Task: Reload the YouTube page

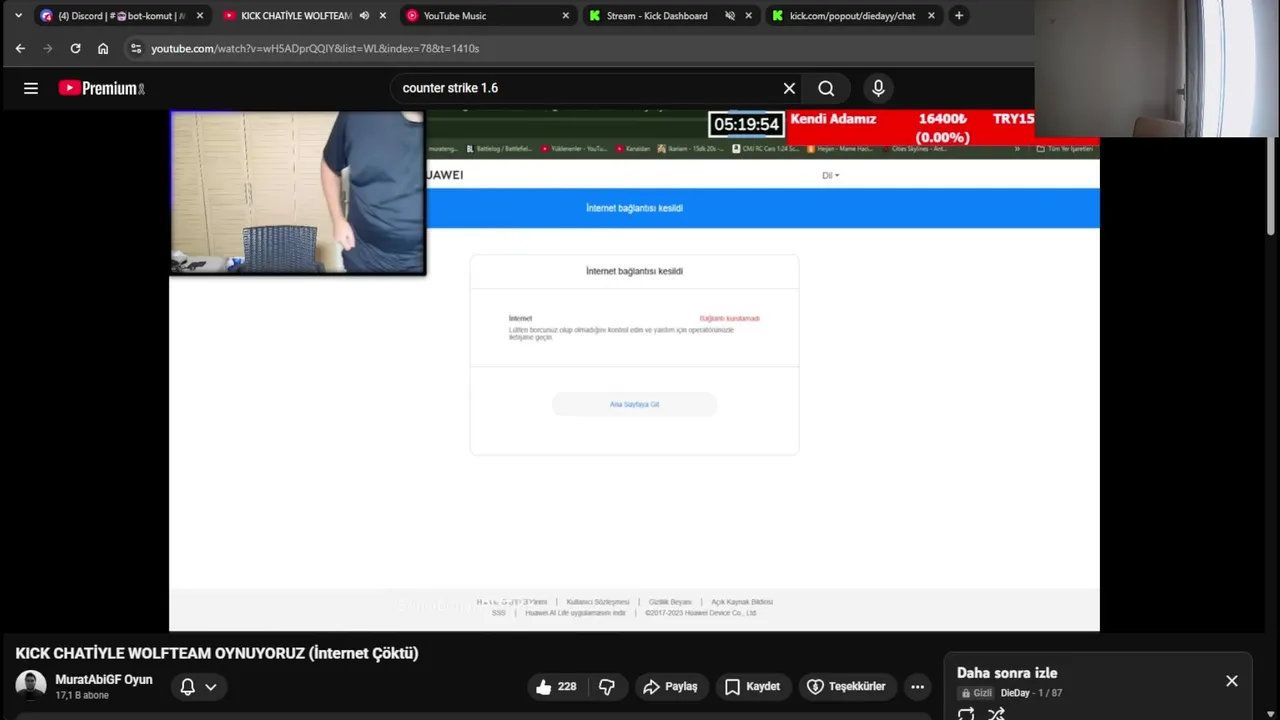Action: 75,48
